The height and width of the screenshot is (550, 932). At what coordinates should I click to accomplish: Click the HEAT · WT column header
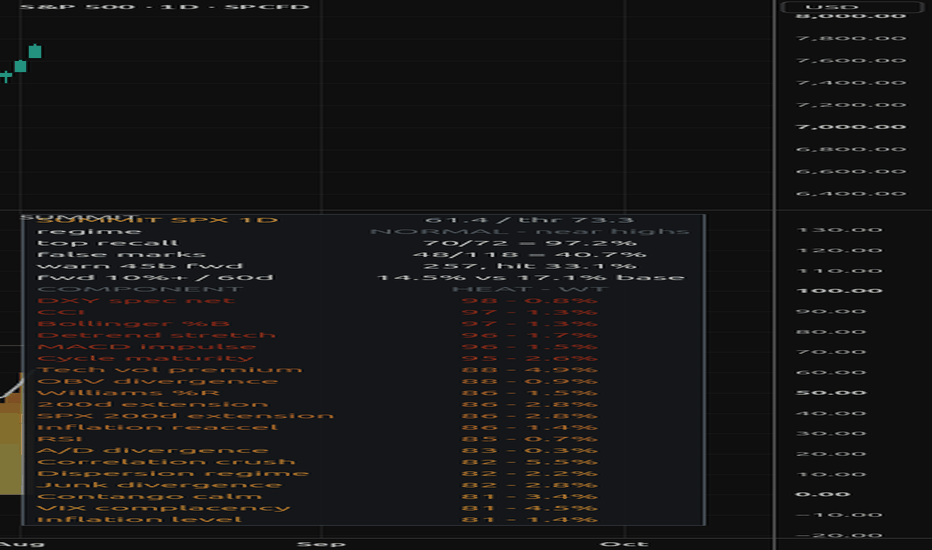tap(530, 289)
